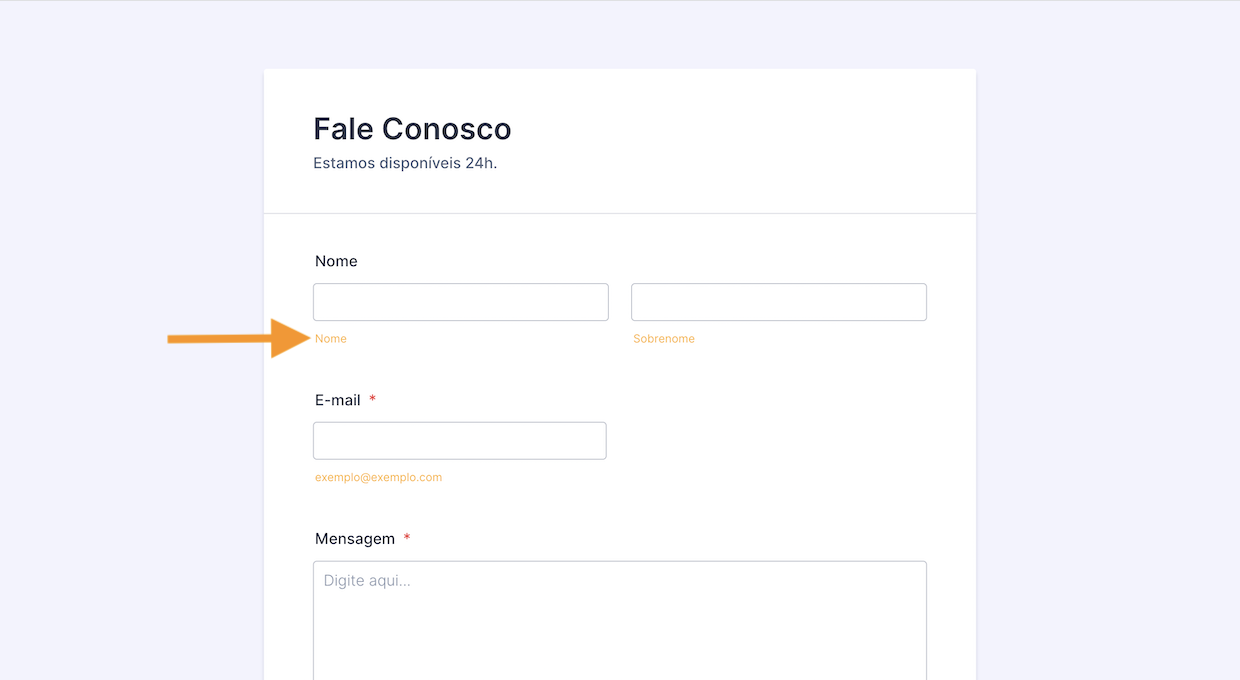Click the orange "Sobrenome" sublabel text
This screenshot has height=680, width=1240.
[x=664, y=339]
